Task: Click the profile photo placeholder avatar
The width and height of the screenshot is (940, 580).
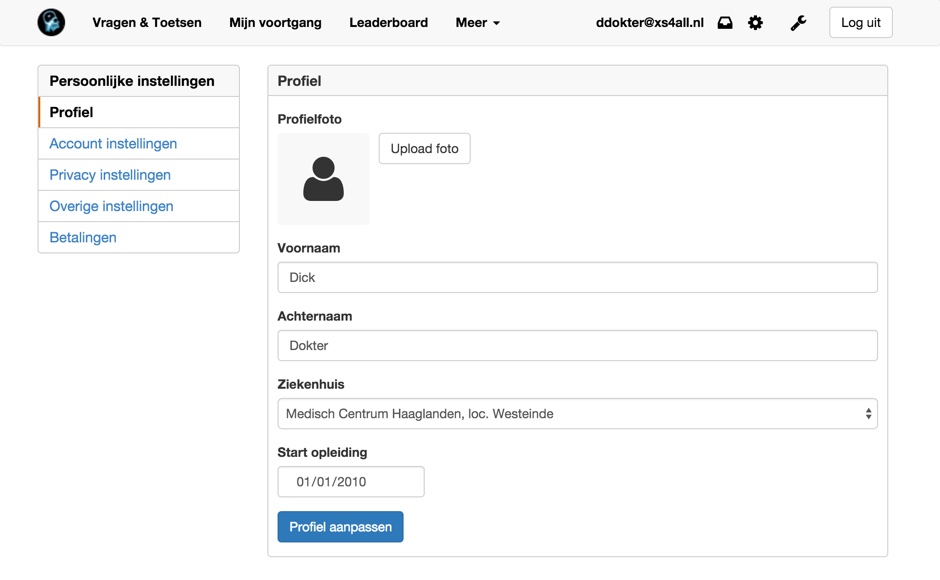Action: click(323, 179)
